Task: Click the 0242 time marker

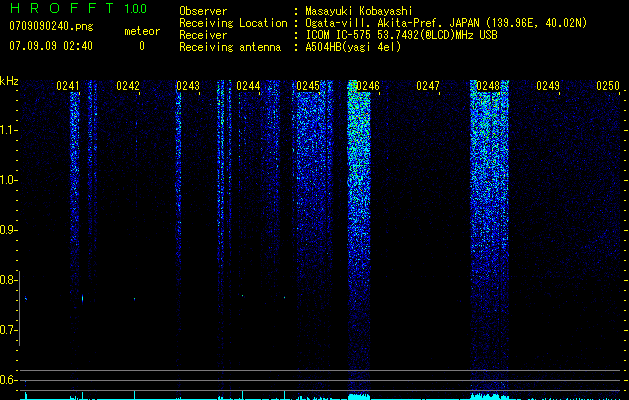Action: (128, 86)
